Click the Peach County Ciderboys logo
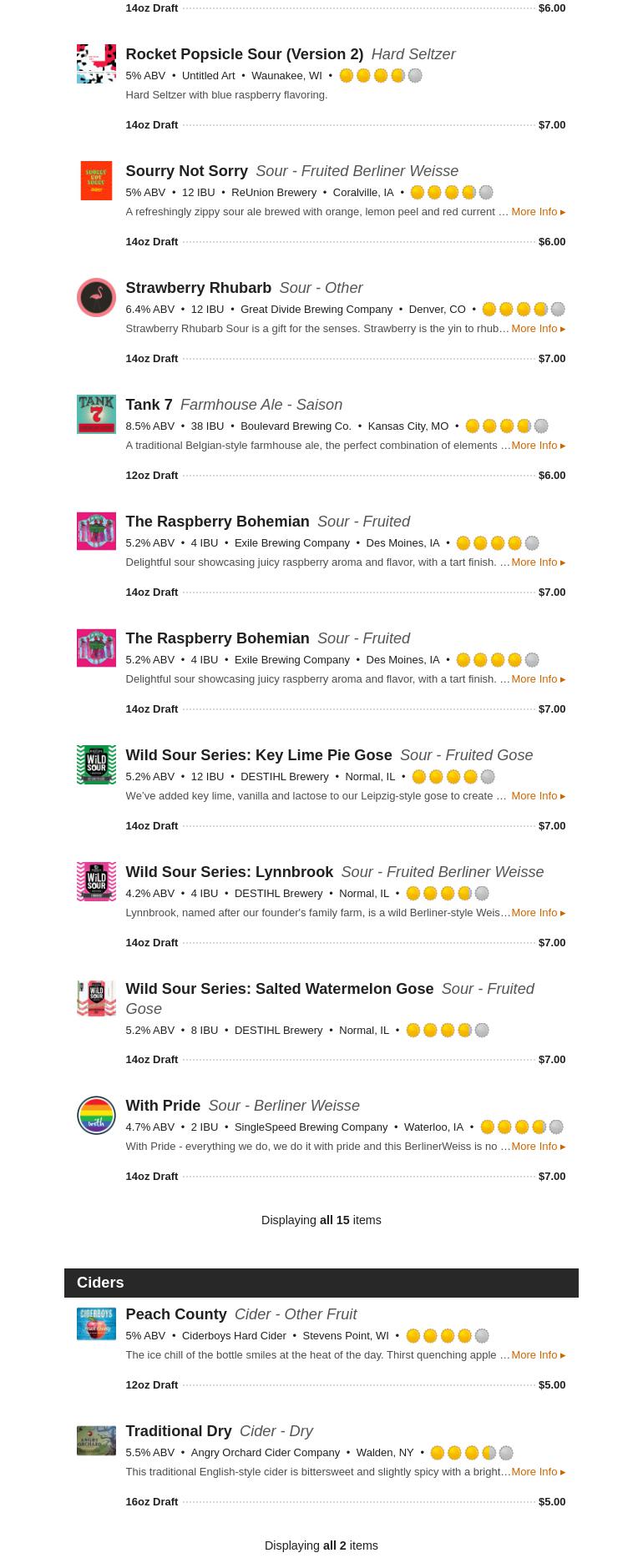643x1568 pixels. click(96, 1323)
